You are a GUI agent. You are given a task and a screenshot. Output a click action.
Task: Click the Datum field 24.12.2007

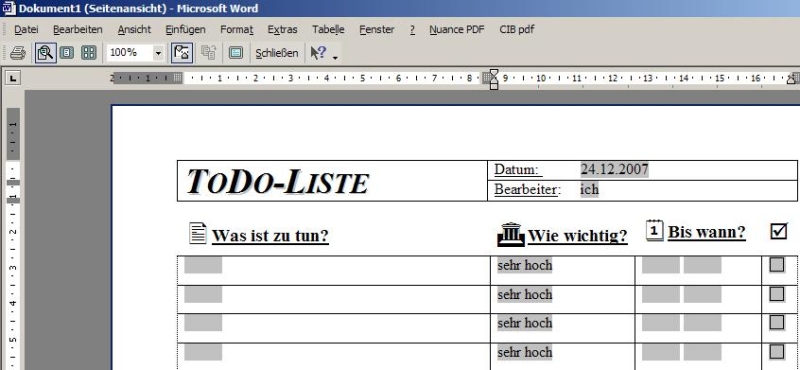point(614,169)
